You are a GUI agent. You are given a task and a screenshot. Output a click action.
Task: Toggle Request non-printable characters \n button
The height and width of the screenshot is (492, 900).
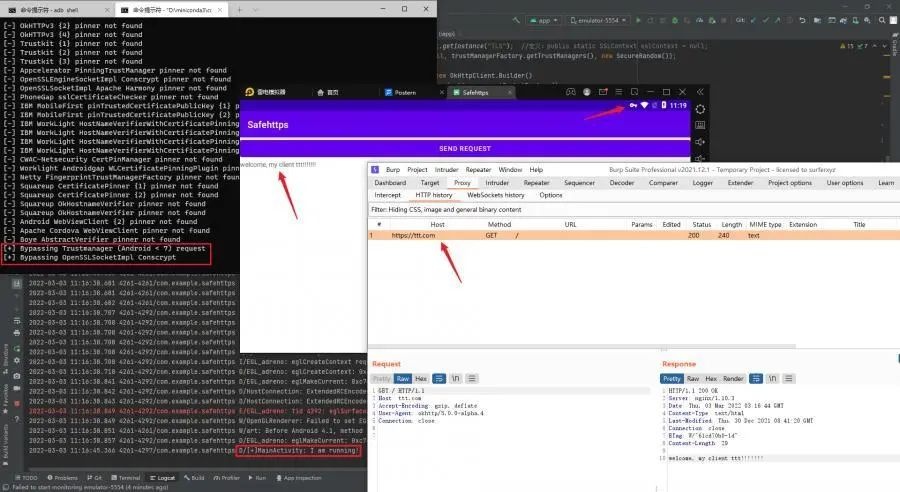click(x=456, y=379)
